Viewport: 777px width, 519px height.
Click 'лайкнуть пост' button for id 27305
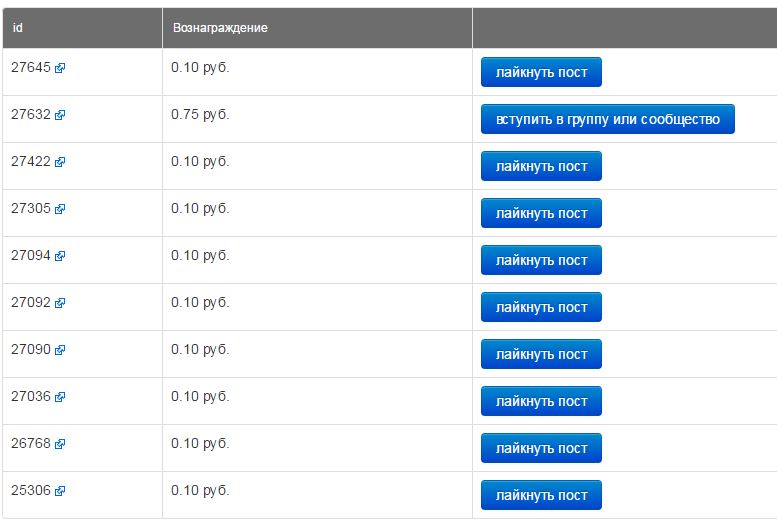[541, 213]
